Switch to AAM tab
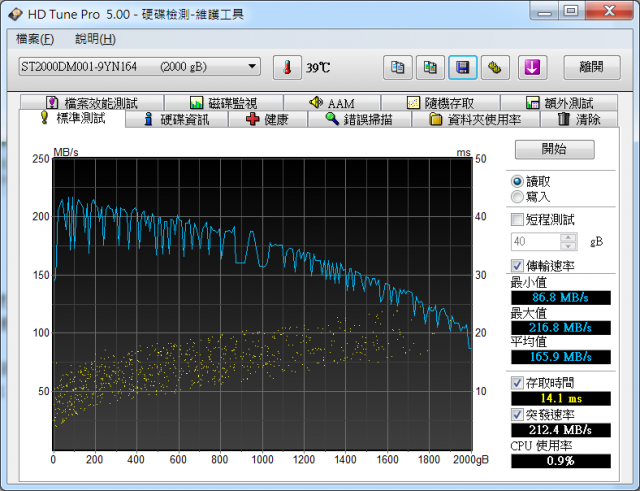 coord(332,102)
